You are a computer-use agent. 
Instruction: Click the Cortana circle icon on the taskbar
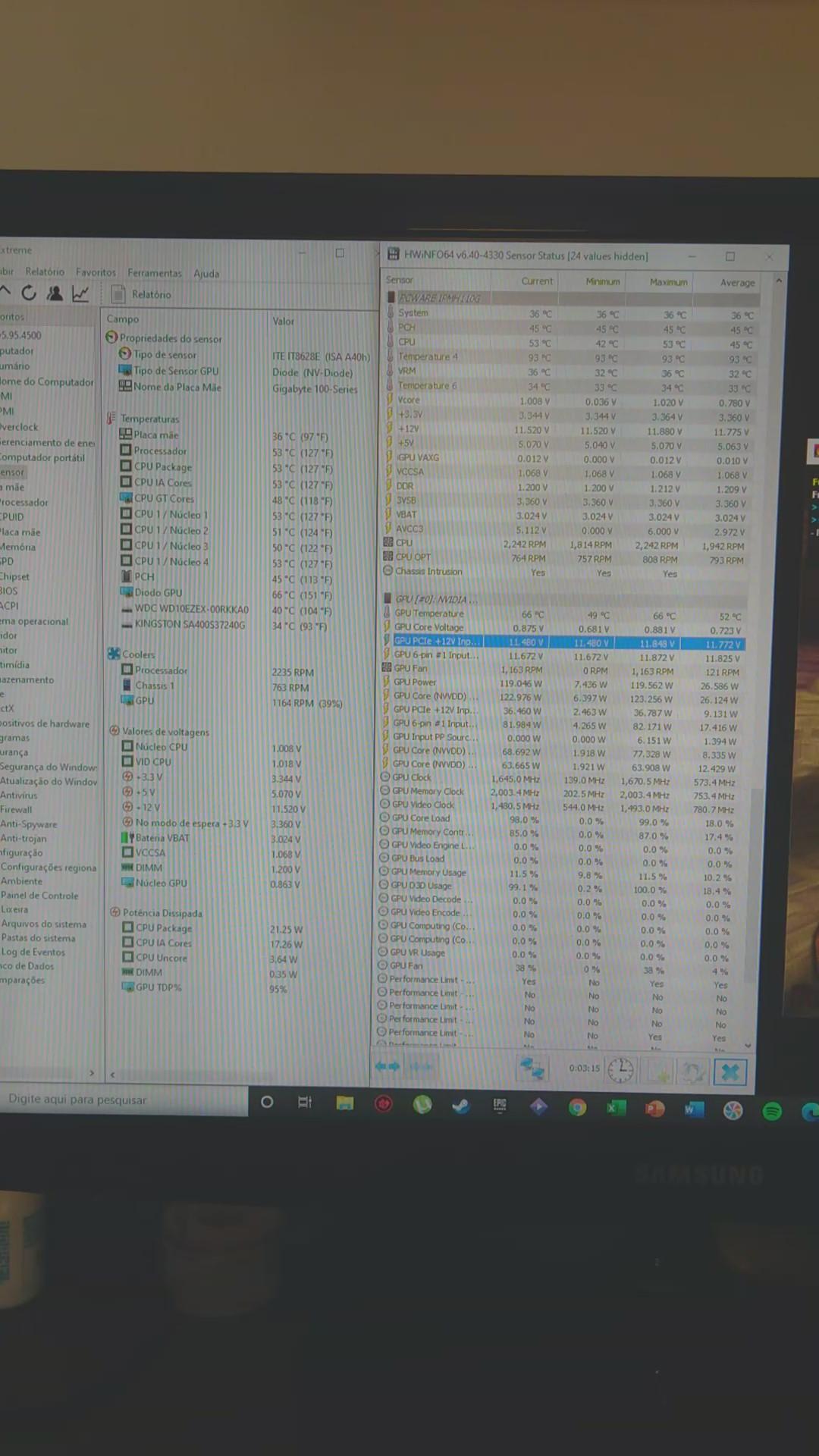click(x=267, y=1102)
